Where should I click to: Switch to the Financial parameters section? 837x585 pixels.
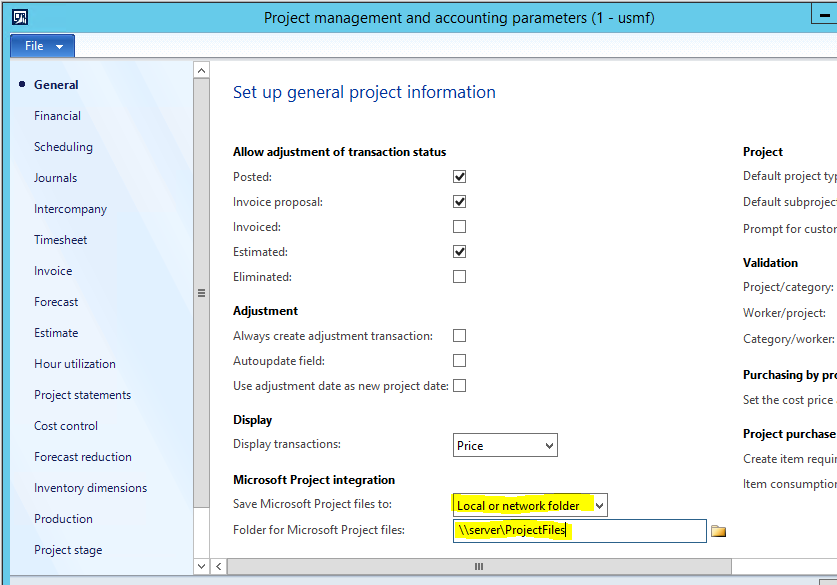click(x=57, y=115)
